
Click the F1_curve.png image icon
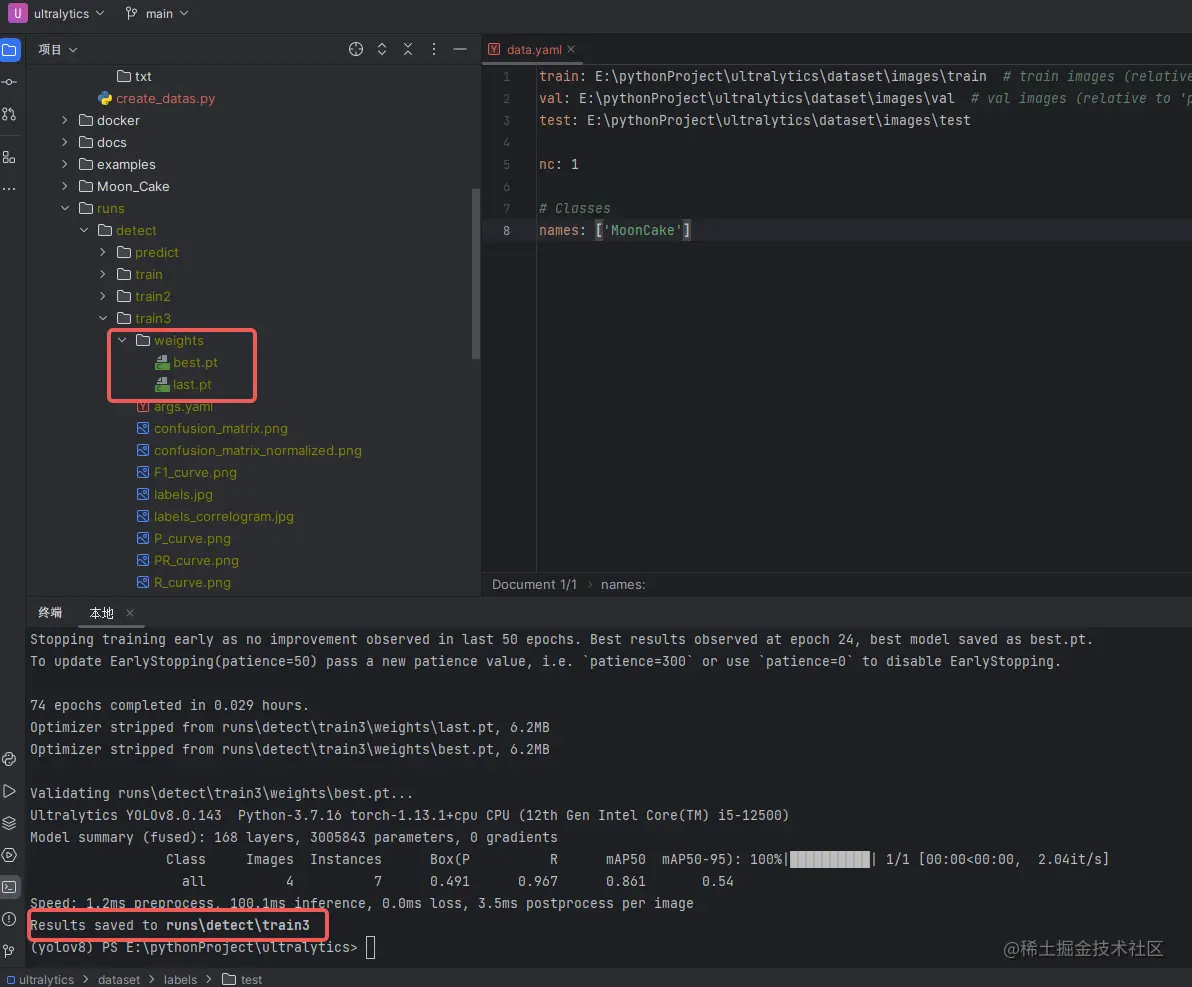(x=143, y=472)
